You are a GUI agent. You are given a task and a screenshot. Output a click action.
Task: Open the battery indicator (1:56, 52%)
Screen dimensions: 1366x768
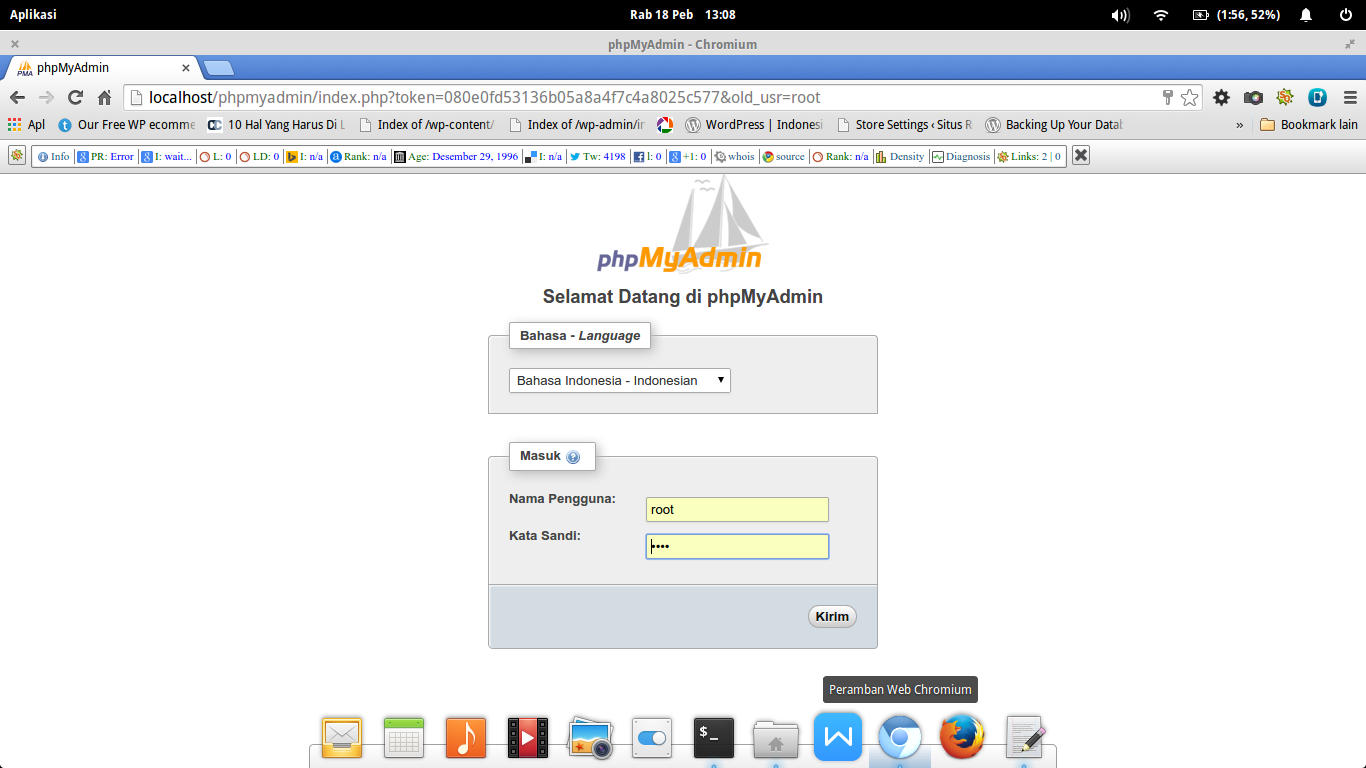pyautogui.click(x=1236, y=15)
